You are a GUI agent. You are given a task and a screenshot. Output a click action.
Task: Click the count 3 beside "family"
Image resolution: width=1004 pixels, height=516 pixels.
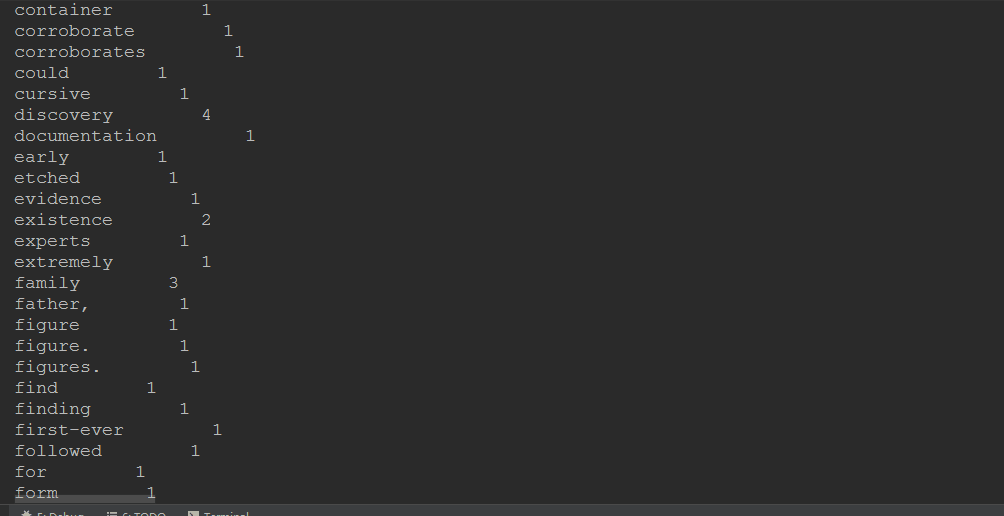pyautogui.click(x=173, y=283)
